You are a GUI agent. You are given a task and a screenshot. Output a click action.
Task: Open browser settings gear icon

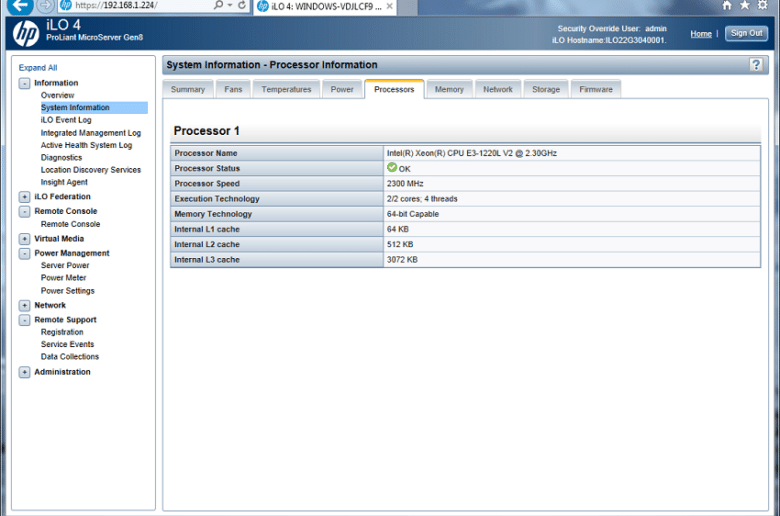(x=763, y=5)
